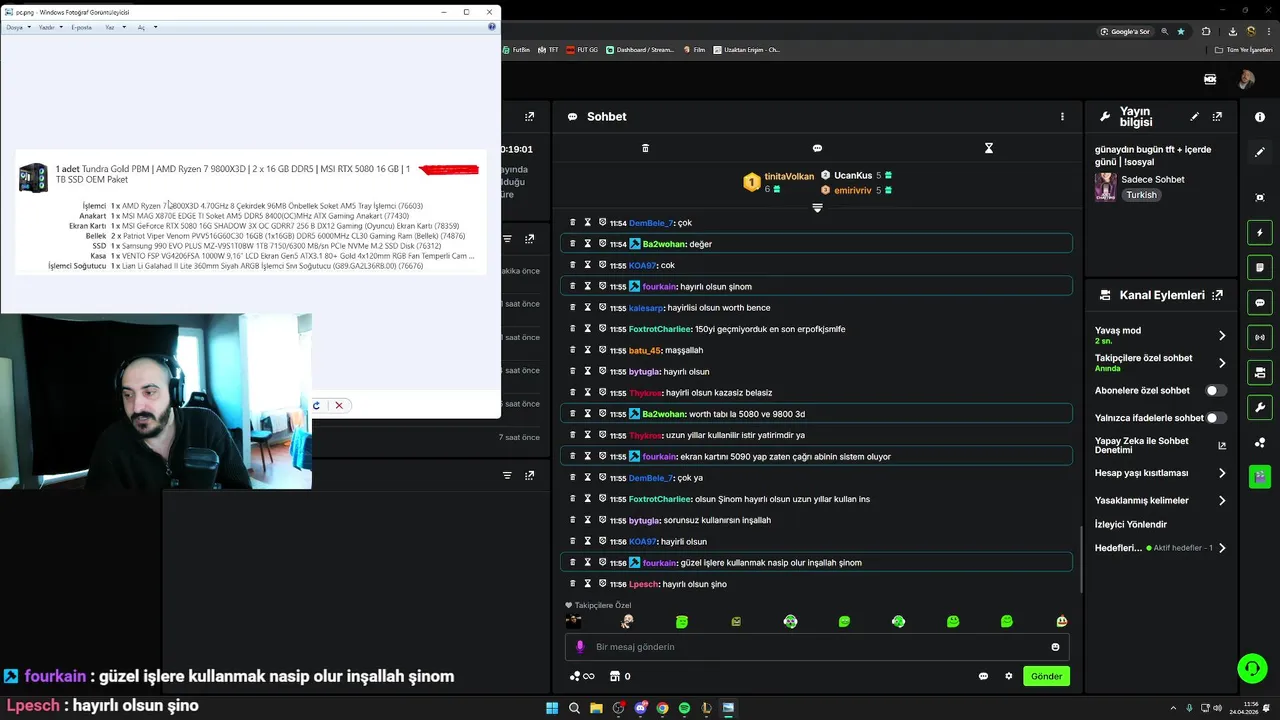The height and width of the screenshot is (720, 1280).
Task: Click the Turkish language tag
Action: [x=1141, y=195]
